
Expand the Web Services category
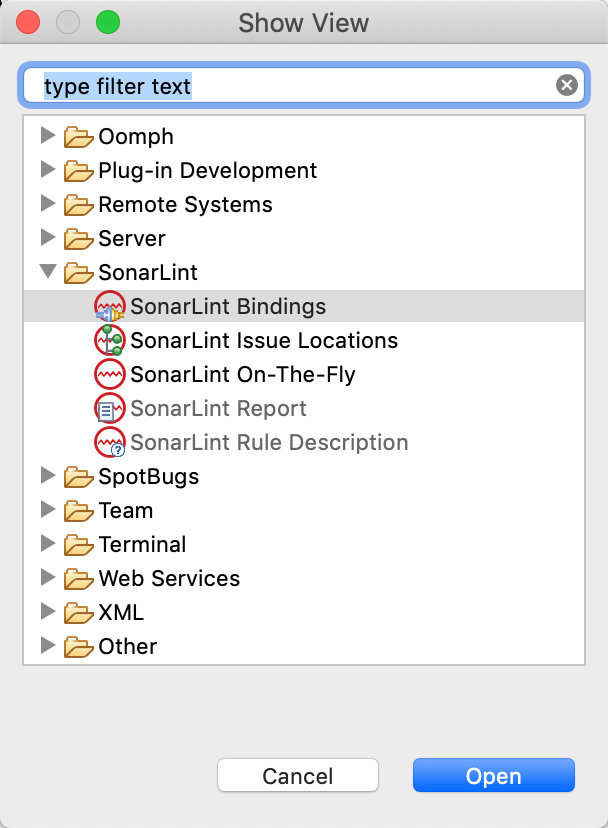point(48,578)
